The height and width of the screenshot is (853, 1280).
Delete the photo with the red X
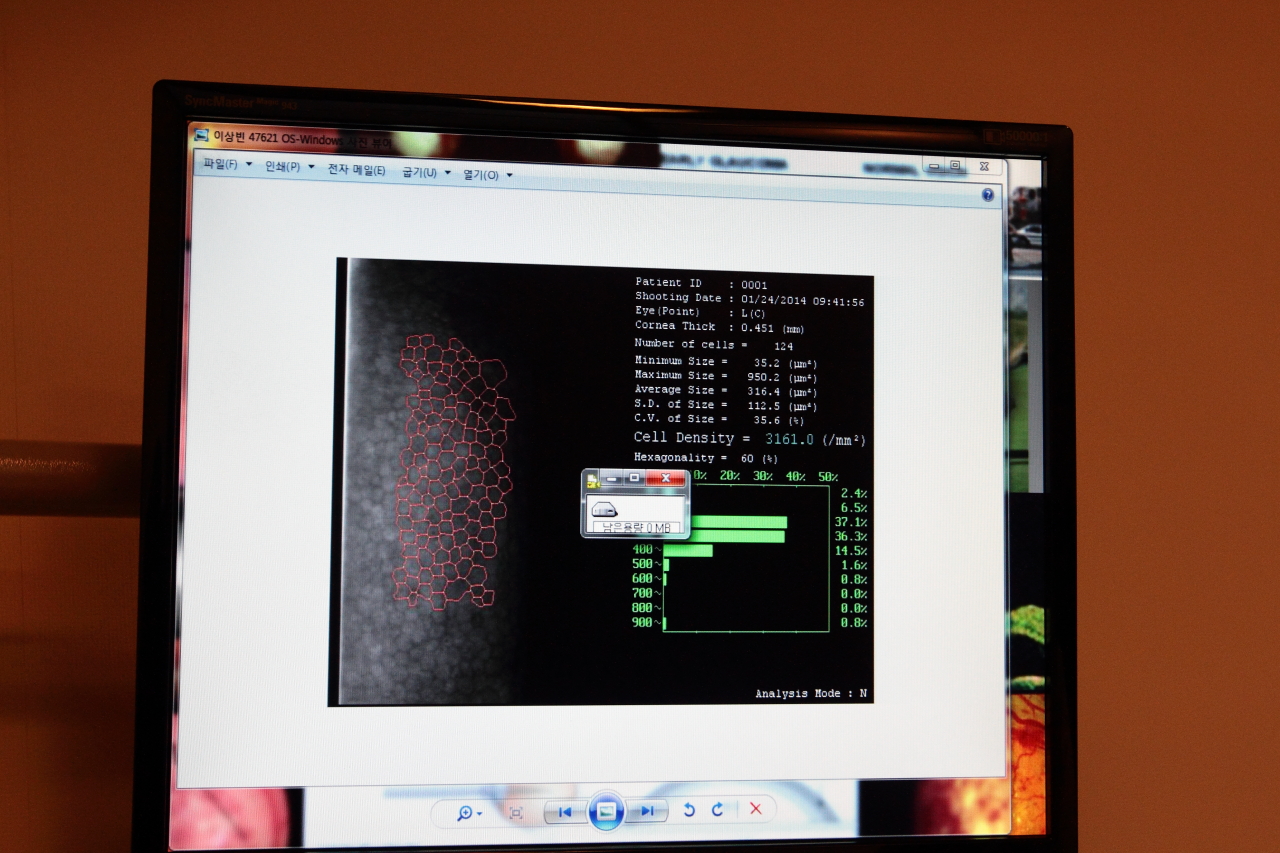[x=756, y=809]
